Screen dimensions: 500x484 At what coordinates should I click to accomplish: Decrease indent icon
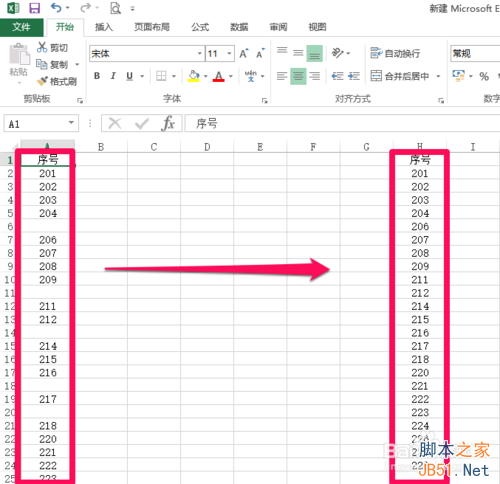coord(337,76)
